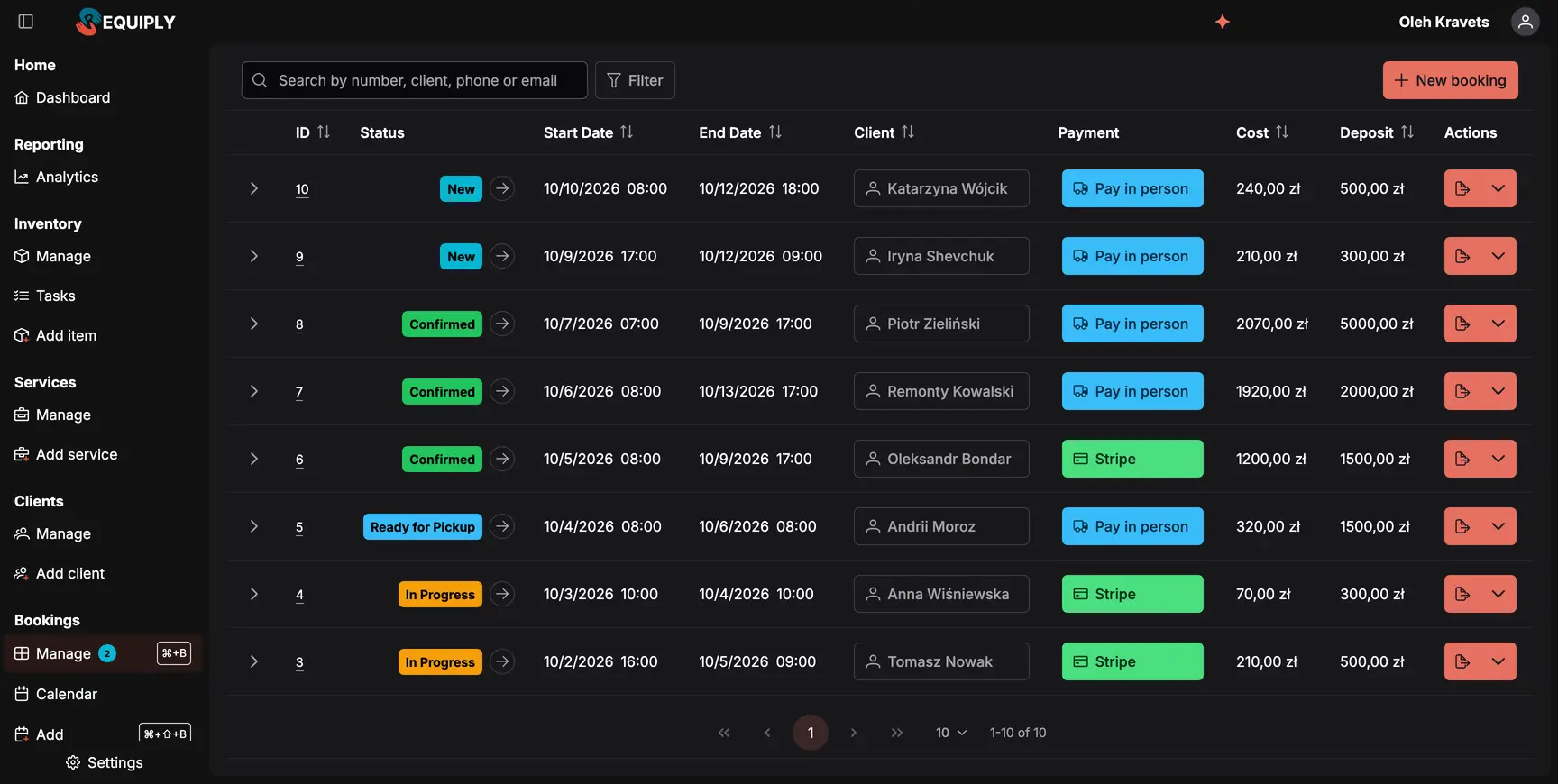Viewport: 1558px width, 784px height.
Task: Open rows-per-page dropdown showing 10
Action: coord(951,733)
